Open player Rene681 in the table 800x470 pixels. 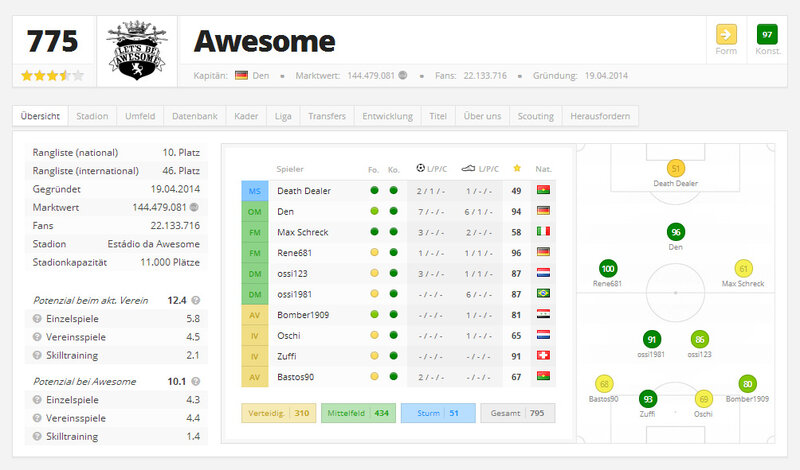[x=294, y=253]
